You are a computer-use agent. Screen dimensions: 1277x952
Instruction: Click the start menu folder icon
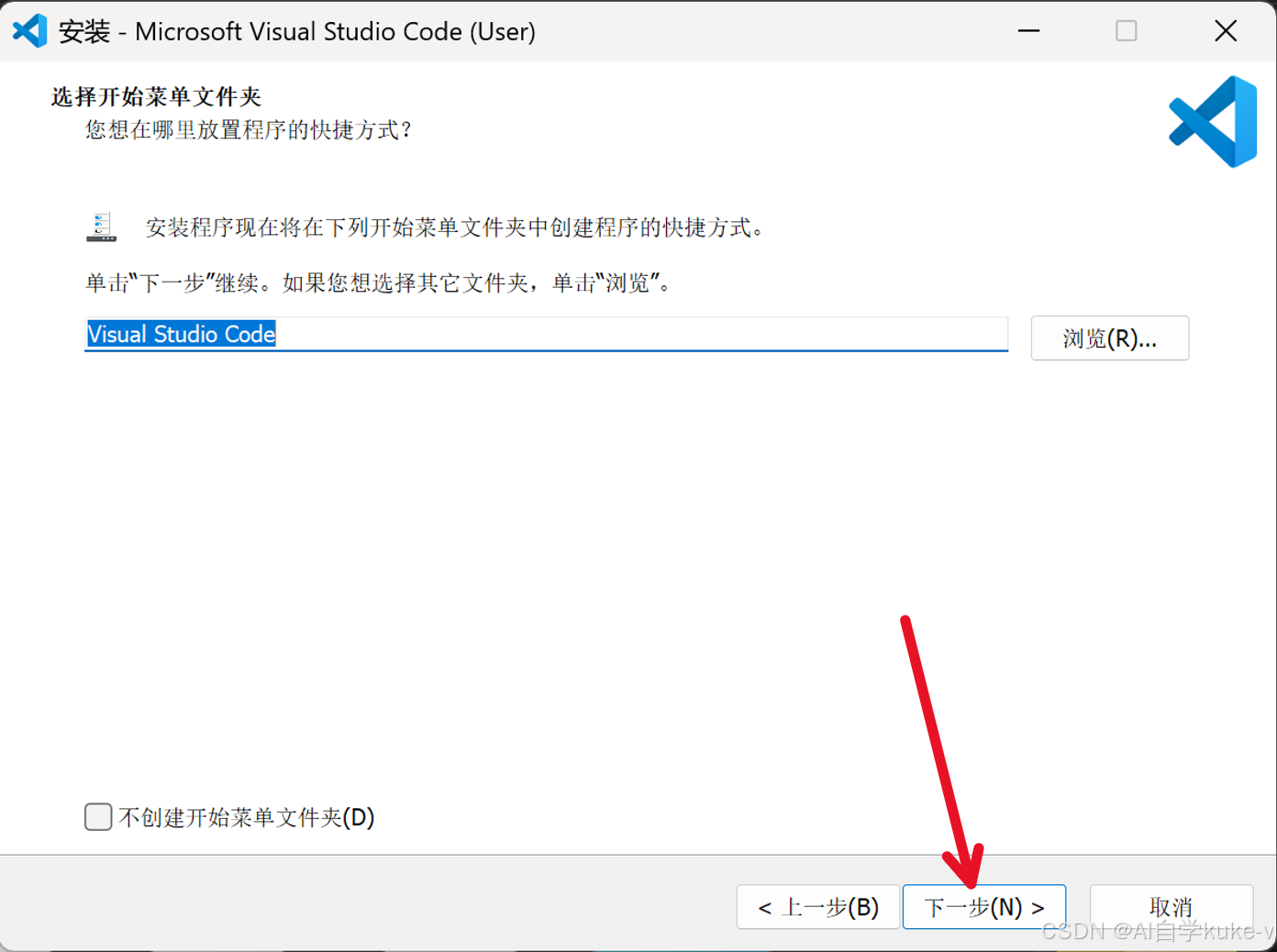pos(101,227)
